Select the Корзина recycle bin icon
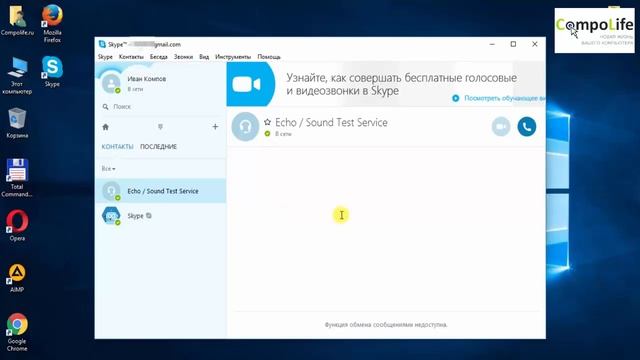 pos(17,122)
